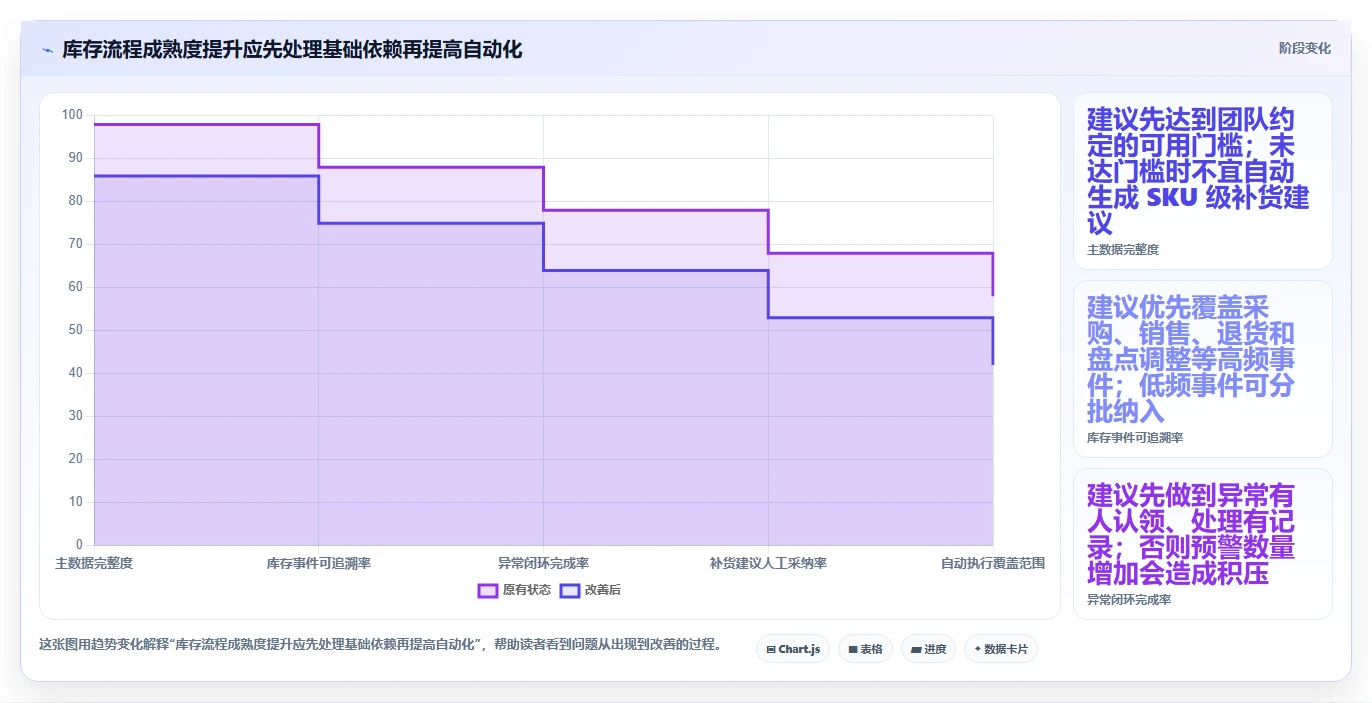Click y-axis value 70

coord(76,244)
